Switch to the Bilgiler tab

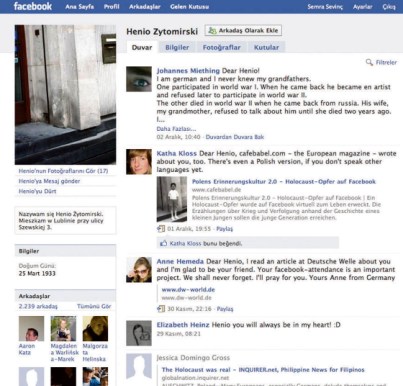[x=177, y=47]
